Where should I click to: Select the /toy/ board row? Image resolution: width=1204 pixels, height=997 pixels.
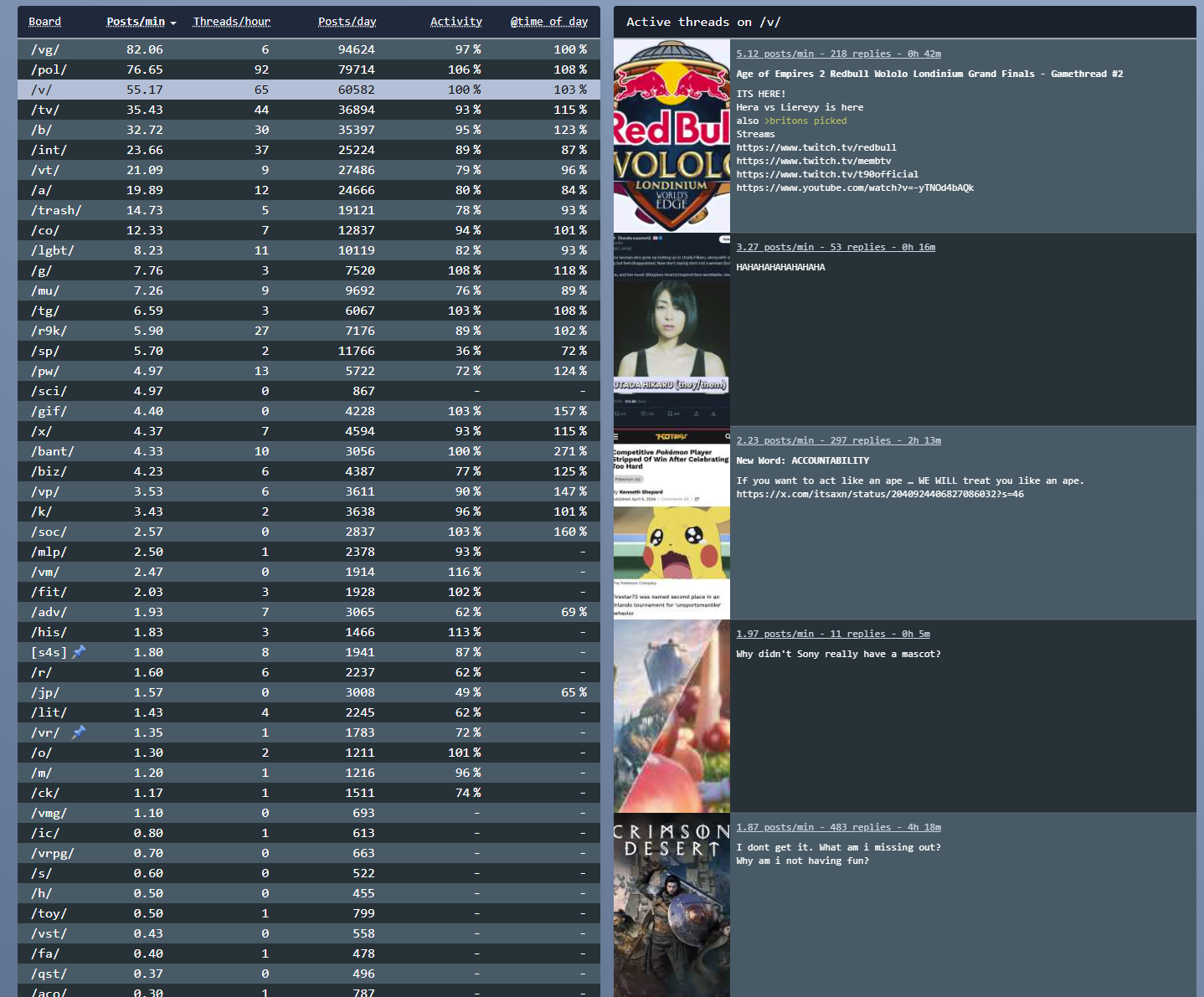tap(309, 913)
